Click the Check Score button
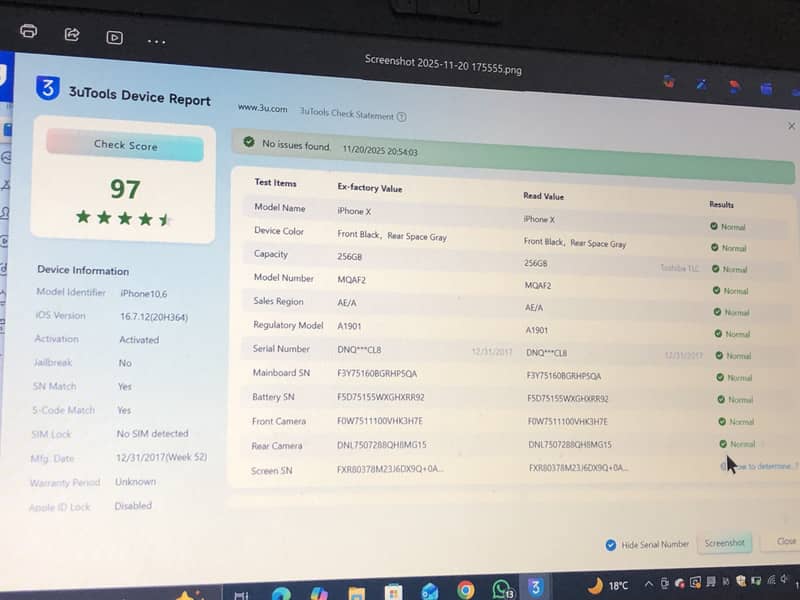800x600 pixels. pyautogui.click(x=125, y=145)
